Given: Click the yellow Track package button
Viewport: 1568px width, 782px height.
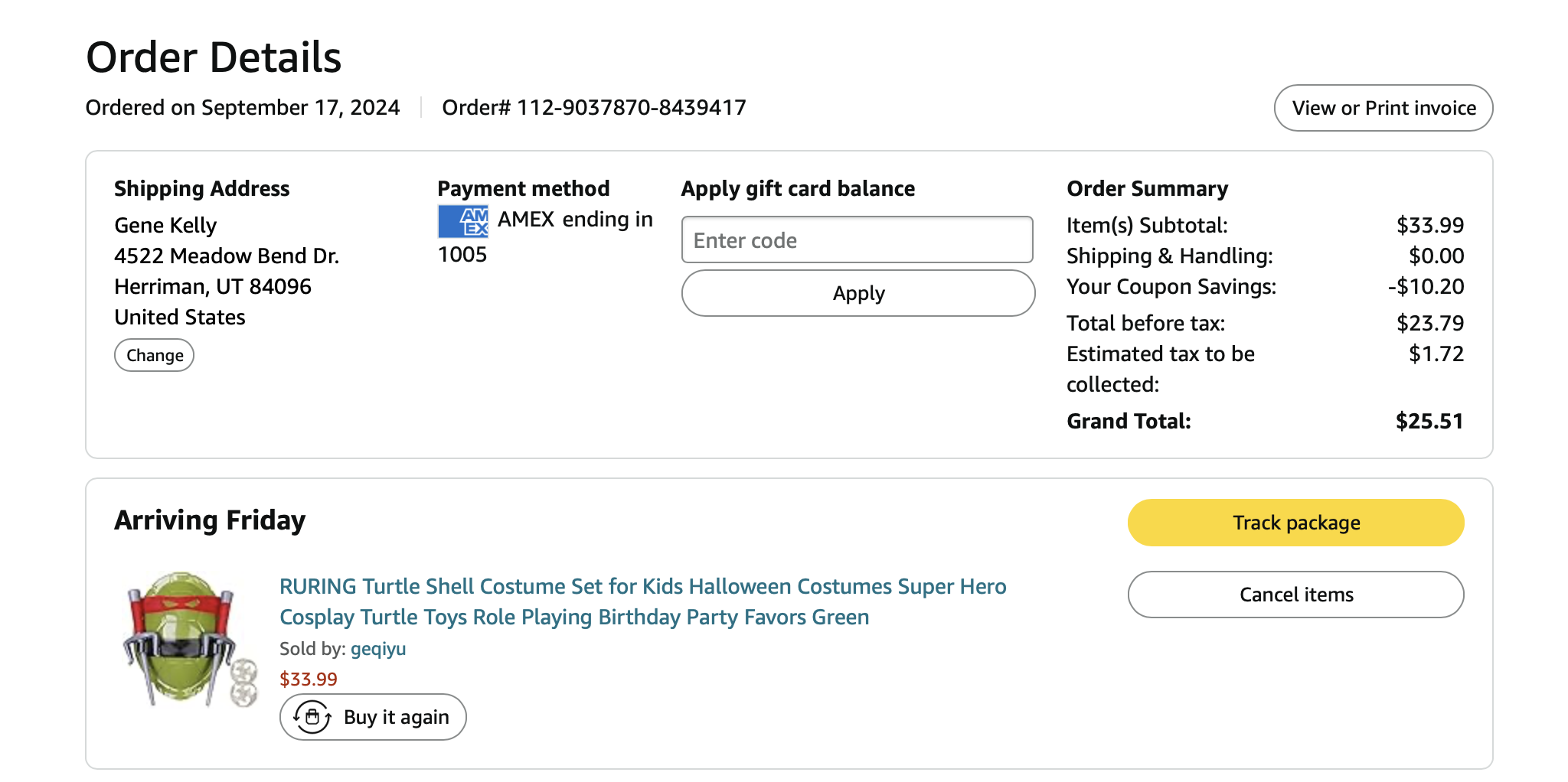Looking at the screenshot, I should click(x=1295, y=523).
